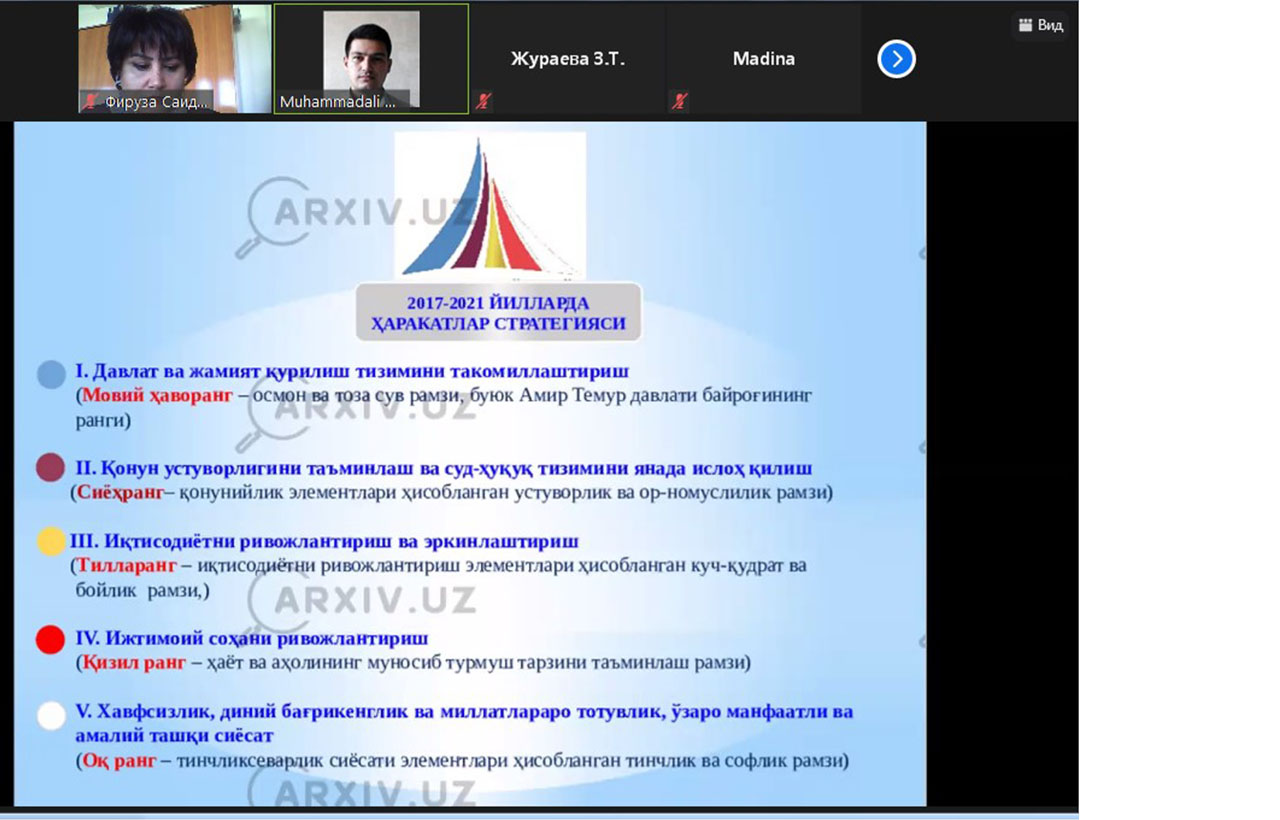Click the blue circle beside heading I
This screenshot has height=820, width=1280.
coord(51,374)
